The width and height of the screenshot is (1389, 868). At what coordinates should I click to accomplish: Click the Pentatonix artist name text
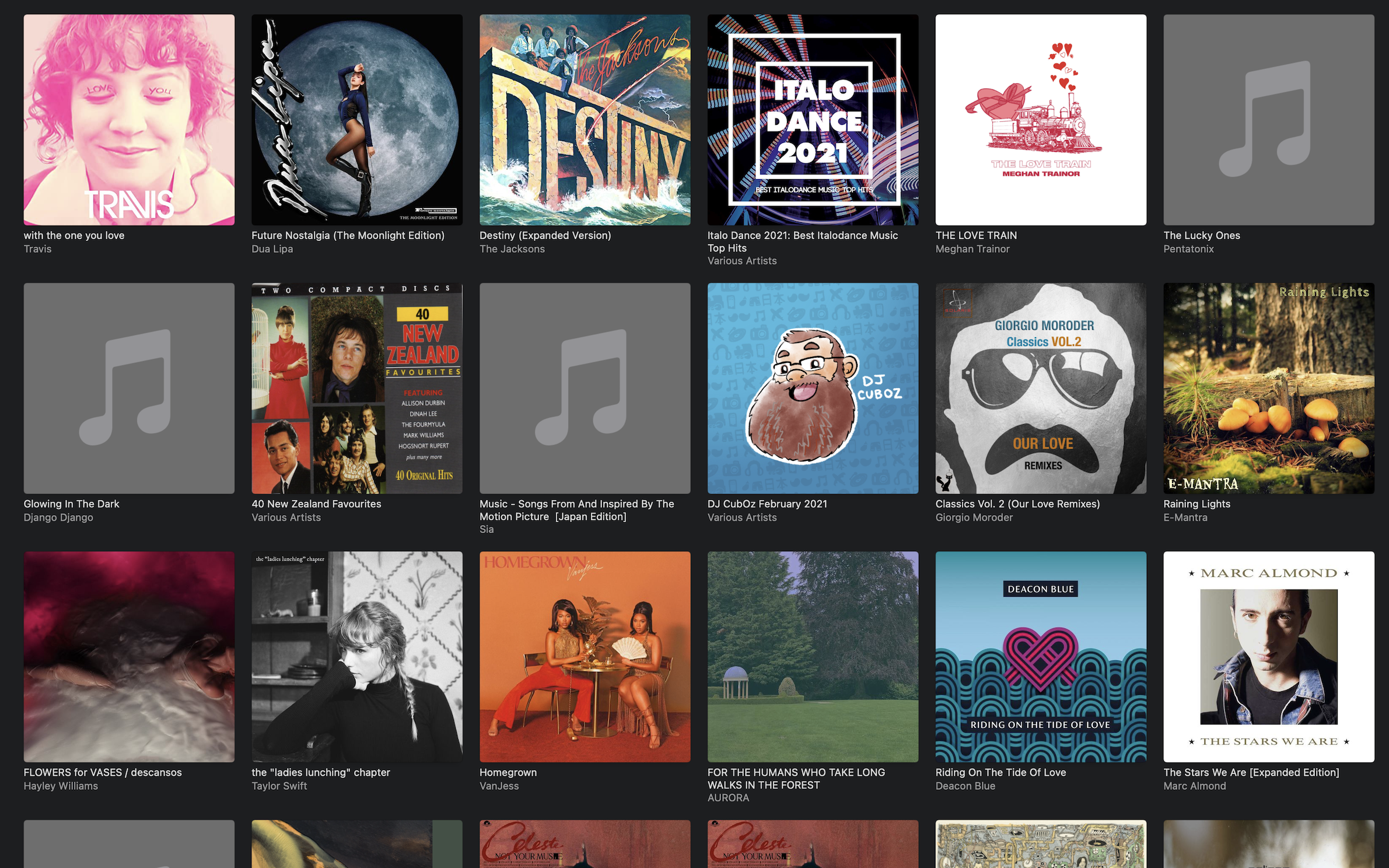(x=1188, y=249)
